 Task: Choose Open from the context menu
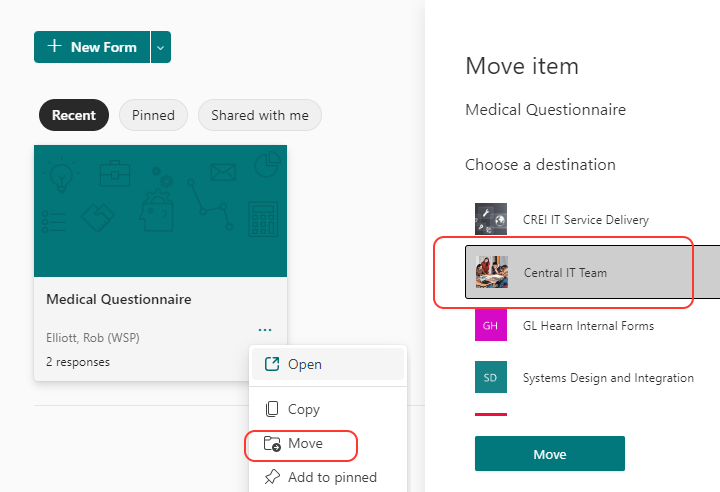[305, 364]
